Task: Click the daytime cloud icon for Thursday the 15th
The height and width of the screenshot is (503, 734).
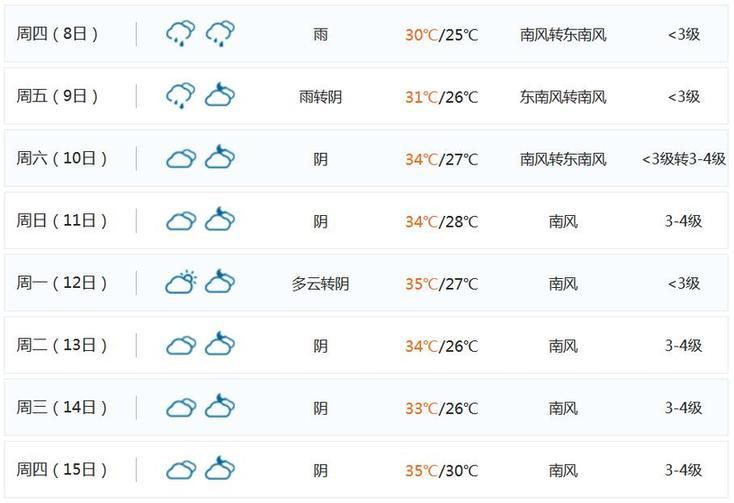Action: [x=180, y=470]
